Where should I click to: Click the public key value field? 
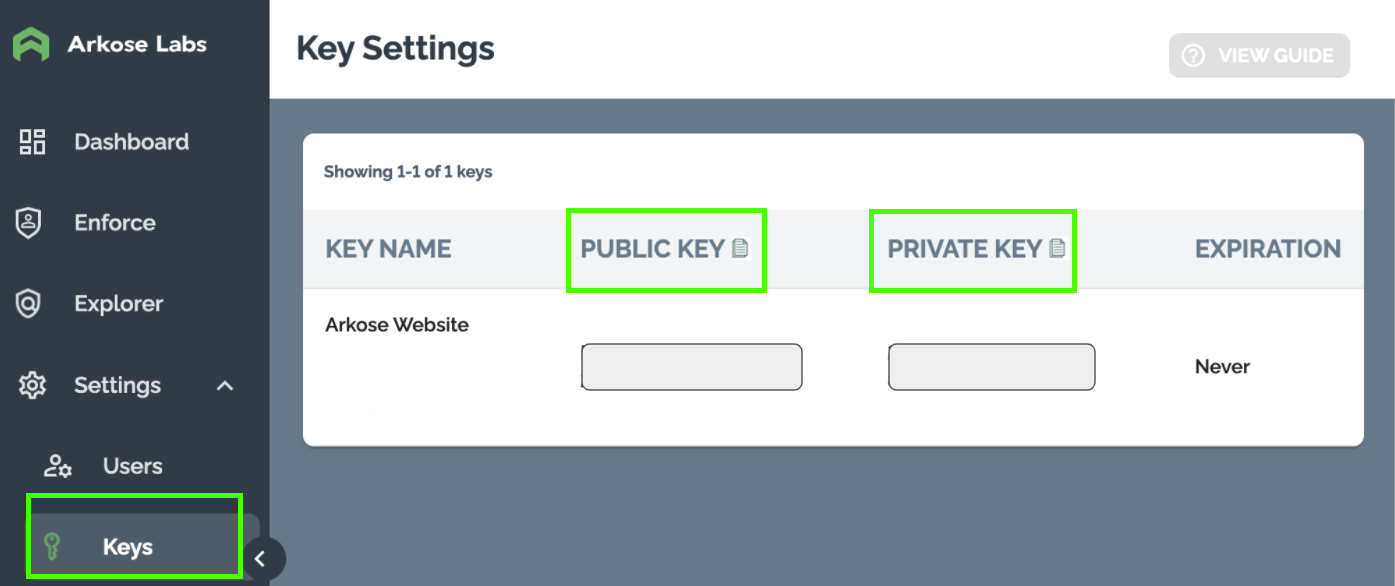click(x=691, y=367)
